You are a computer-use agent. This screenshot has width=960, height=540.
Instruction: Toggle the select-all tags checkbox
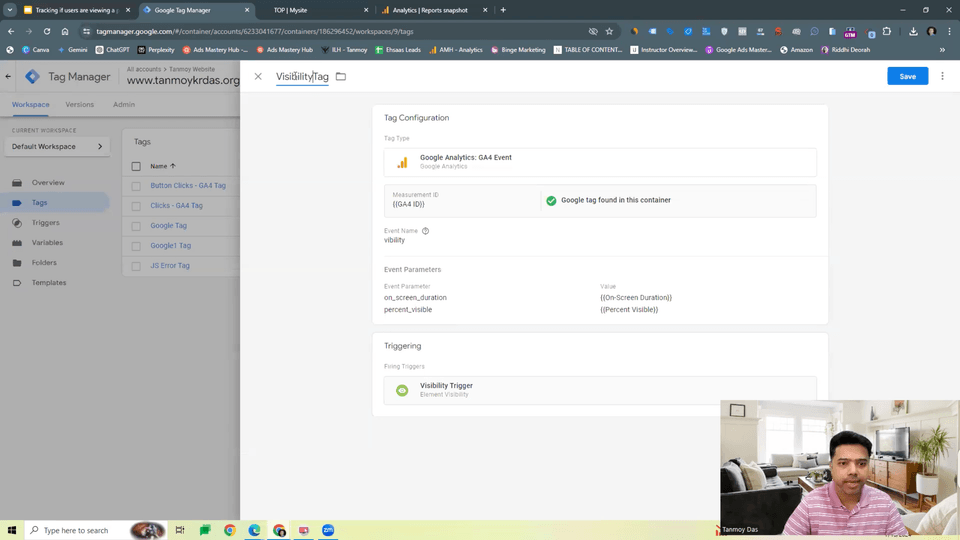coord(136,167)
